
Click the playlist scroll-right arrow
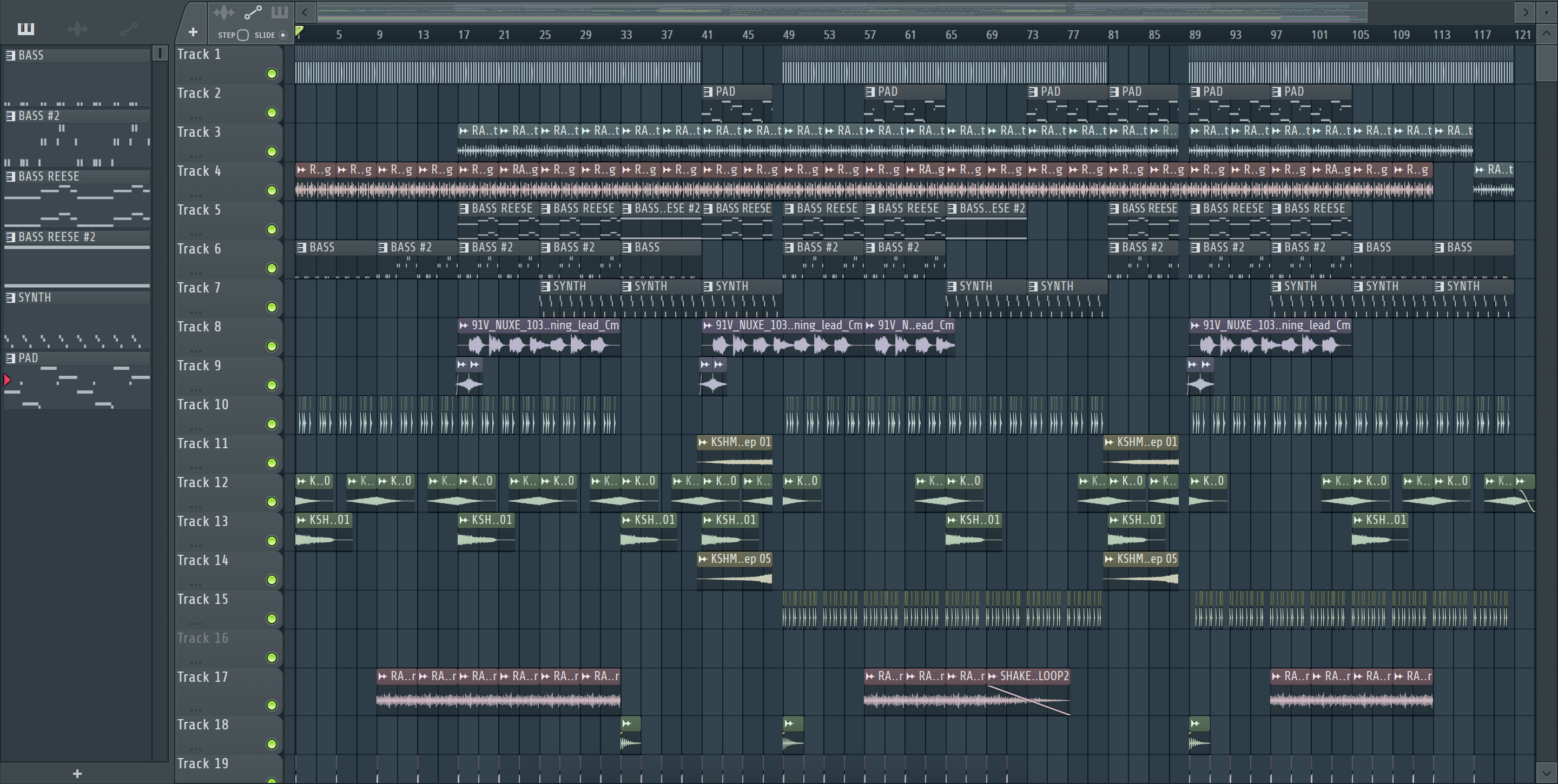coord(1525,12)
